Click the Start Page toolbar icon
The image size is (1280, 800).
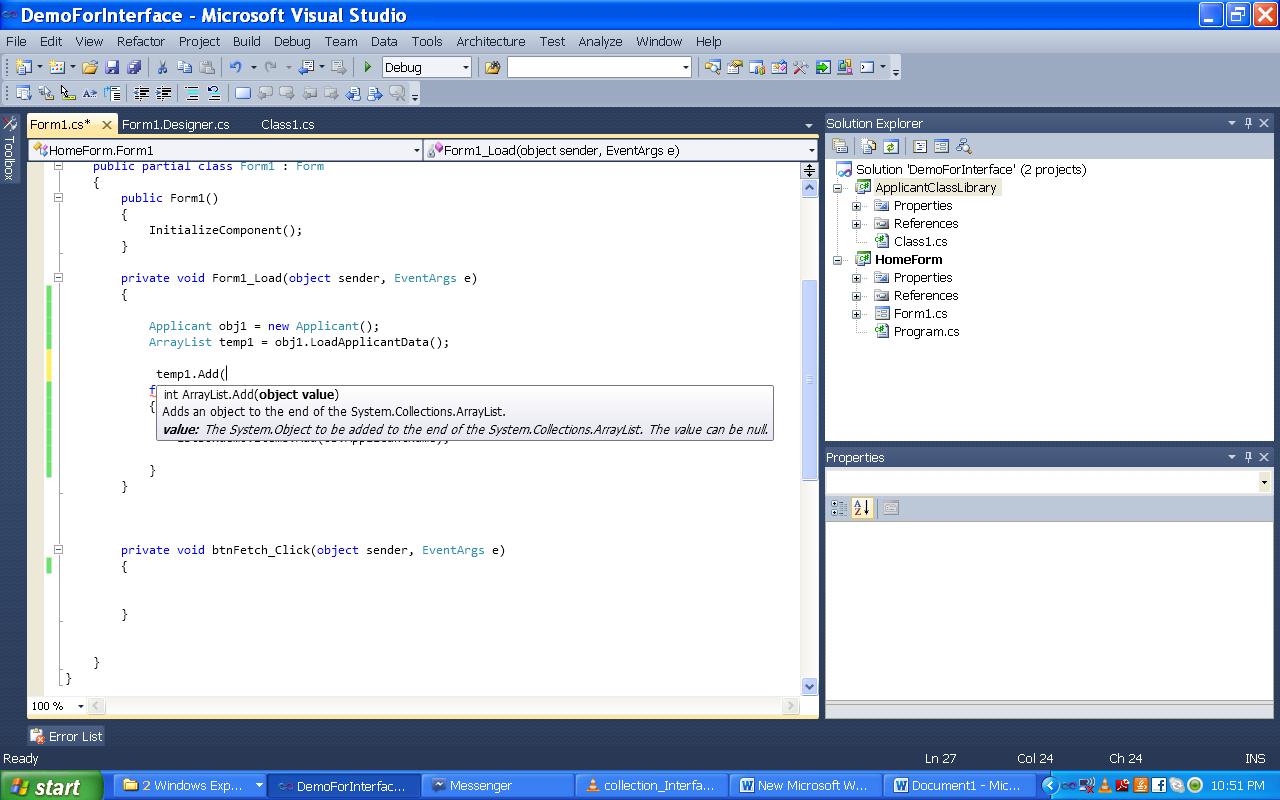[x=822, y=67]
